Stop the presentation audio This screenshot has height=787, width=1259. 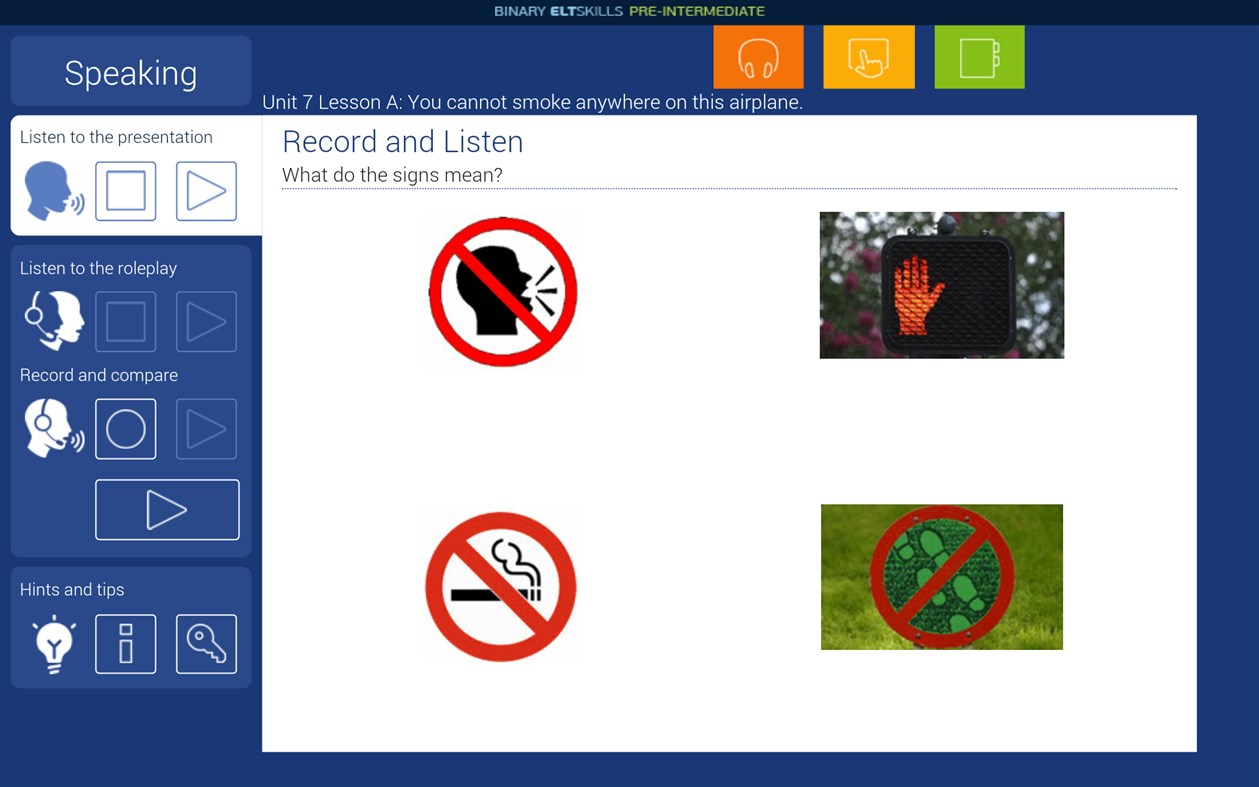(126, 191)
